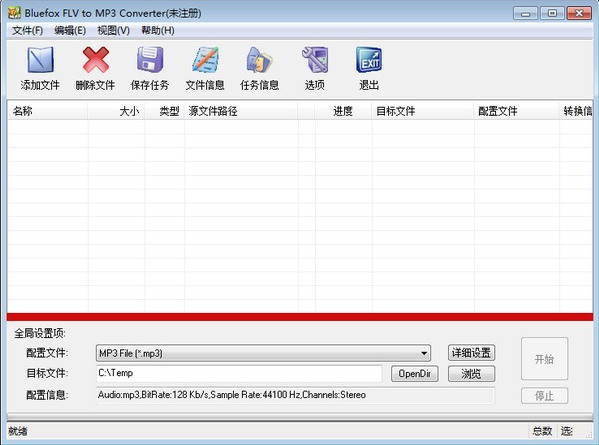Image resolution: width=599 pixels, height=445 pixels.
Task: Open the 视图(V) menu
Action: (113, 31)
